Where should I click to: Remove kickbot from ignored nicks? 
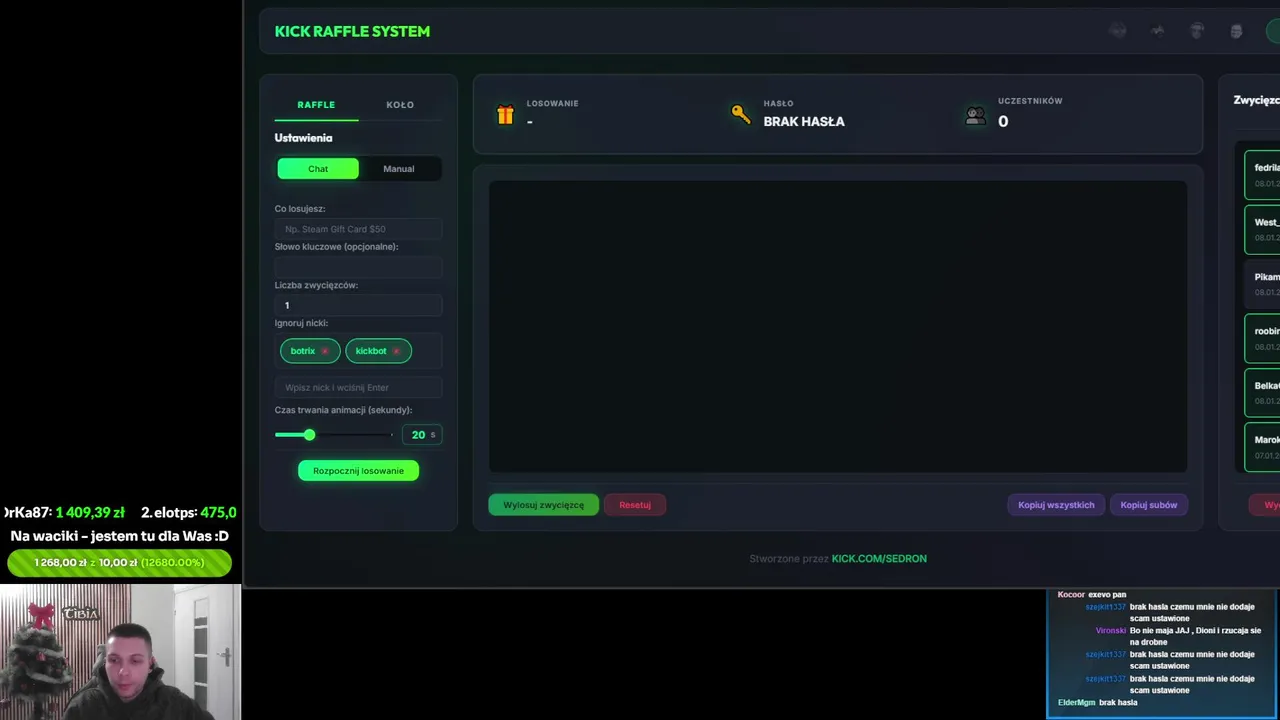pyautogui.click(x=397, y=351)
